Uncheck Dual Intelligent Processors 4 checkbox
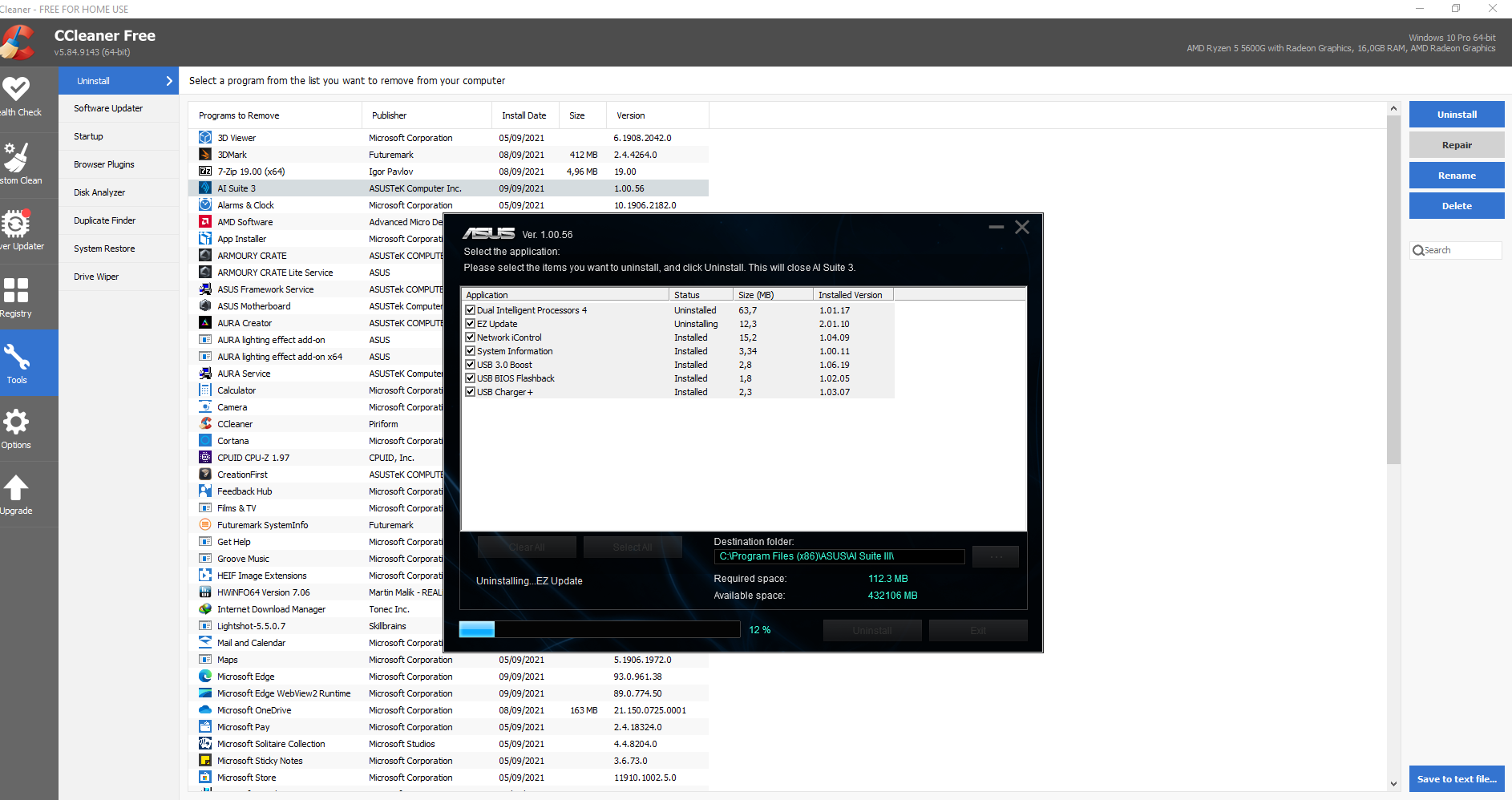 [471, 310]
